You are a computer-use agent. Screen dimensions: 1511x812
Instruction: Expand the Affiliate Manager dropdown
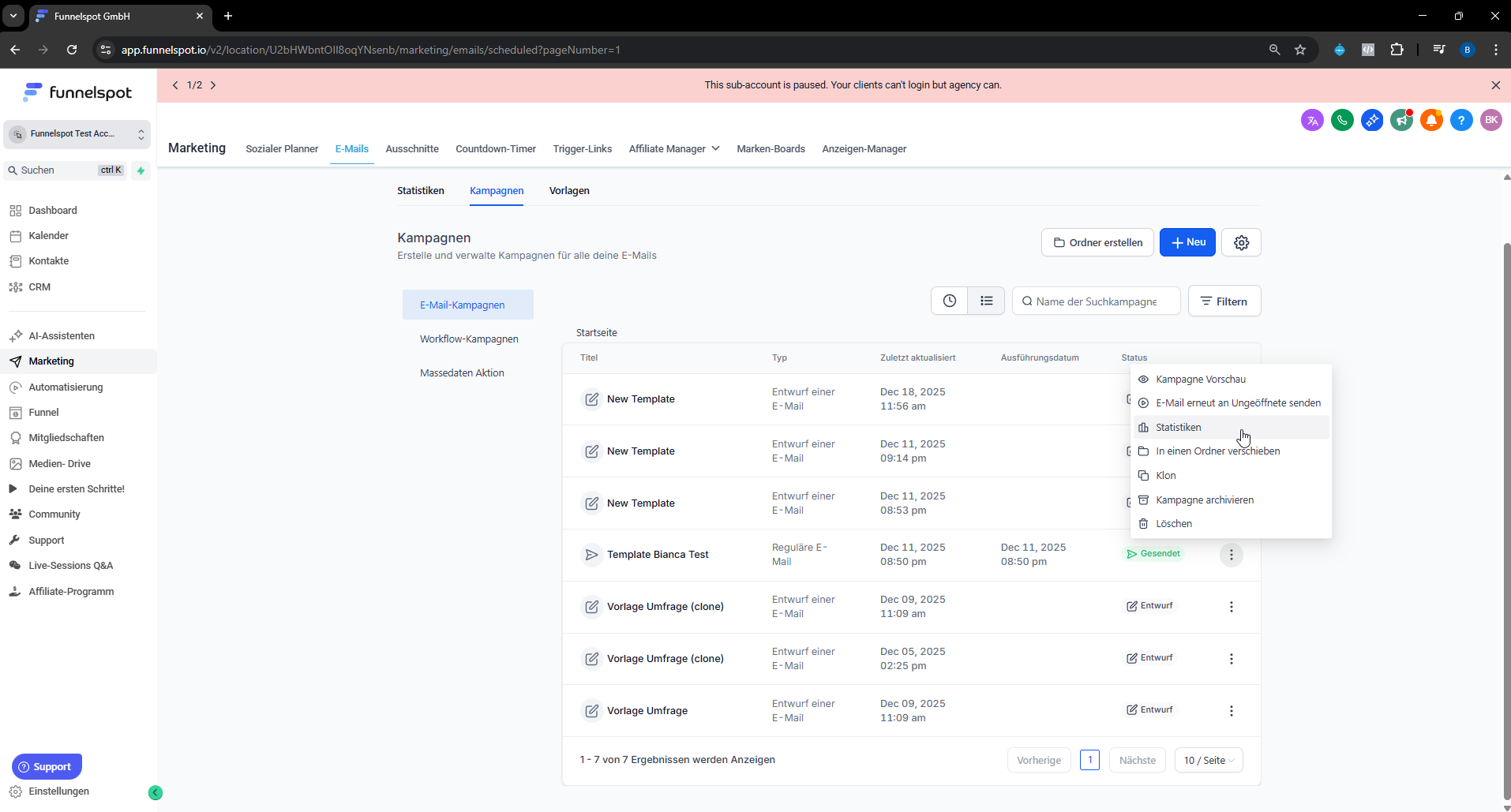coord(674,148)
